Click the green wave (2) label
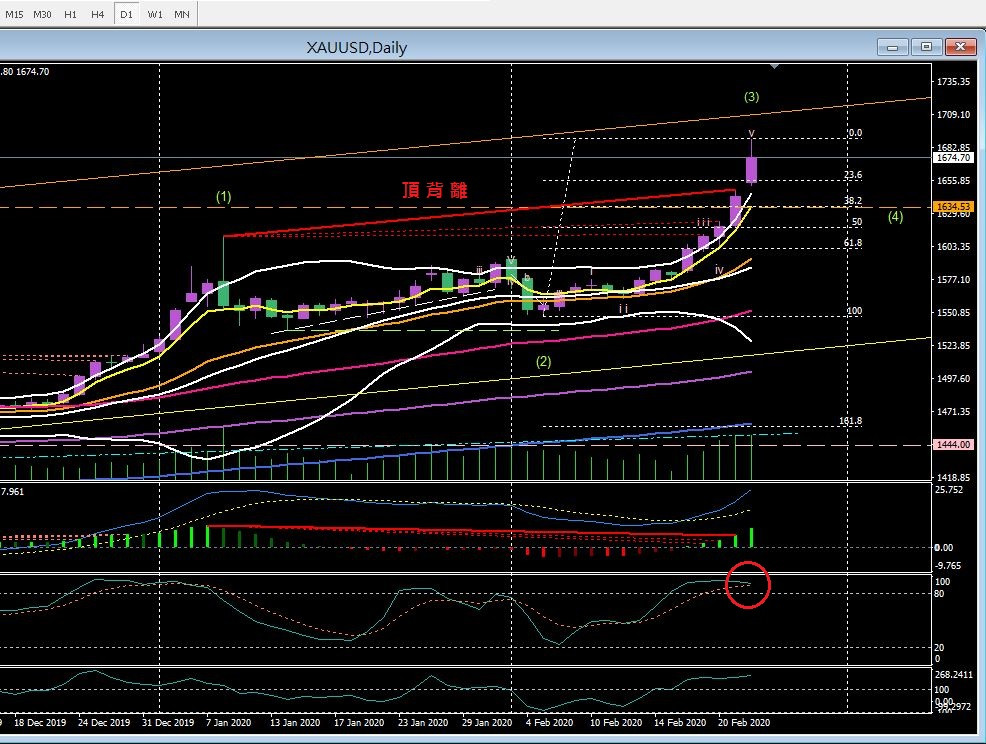Viewport: 986px width, 744px height. coord(543,360)
